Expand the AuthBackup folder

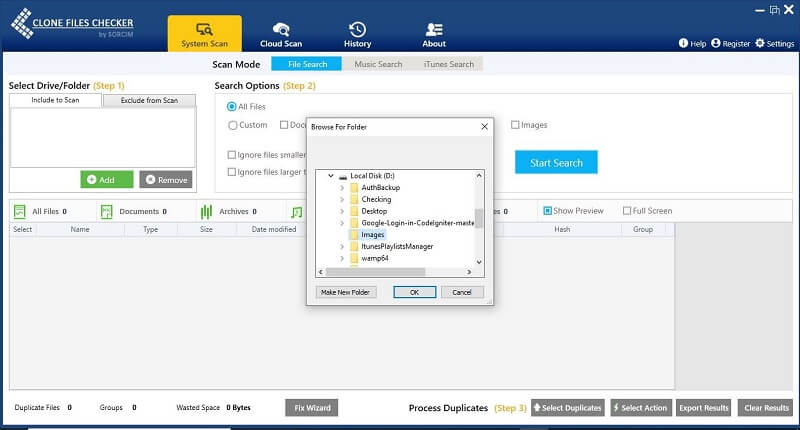click(342, 188)
